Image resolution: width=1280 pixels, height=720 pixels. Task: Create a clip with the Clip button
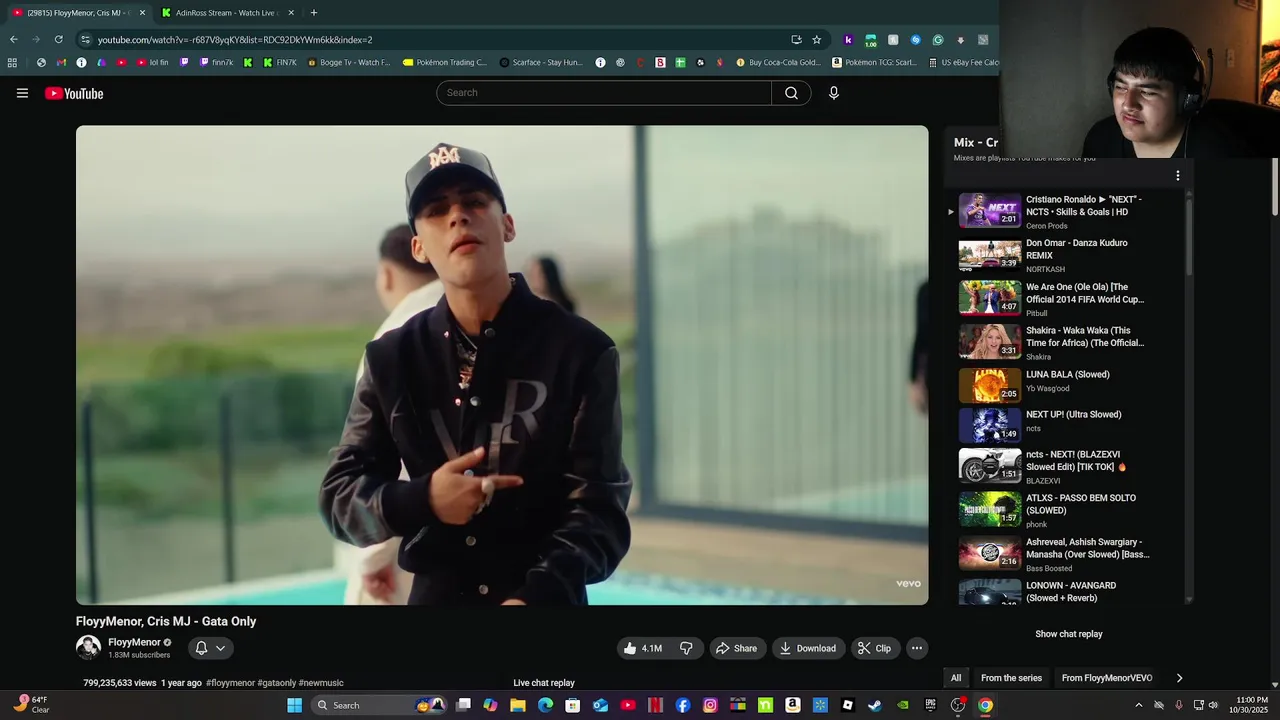874,648
